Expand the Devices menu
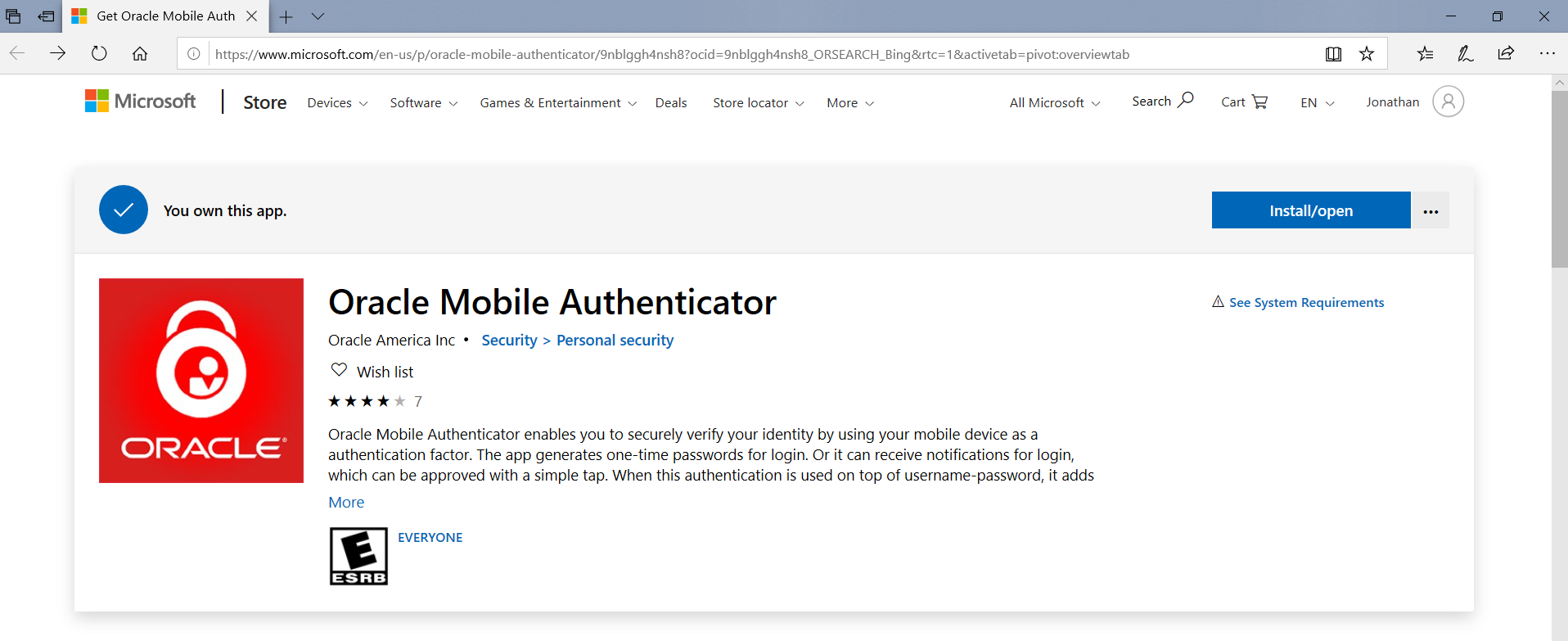1568x641 pixels. 337,103
